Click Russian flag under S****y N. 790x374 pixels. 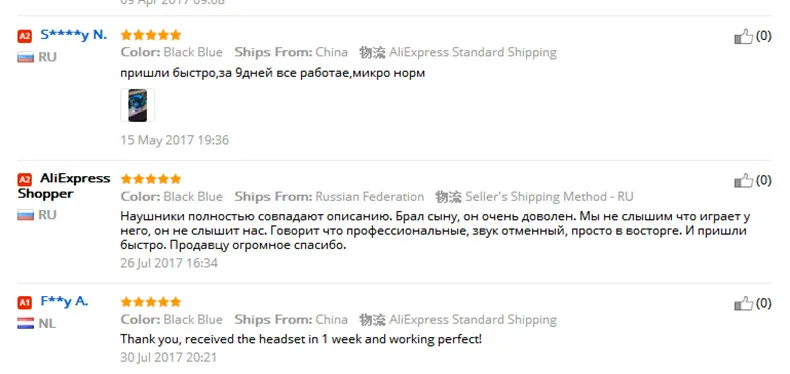tap(25, 57)
